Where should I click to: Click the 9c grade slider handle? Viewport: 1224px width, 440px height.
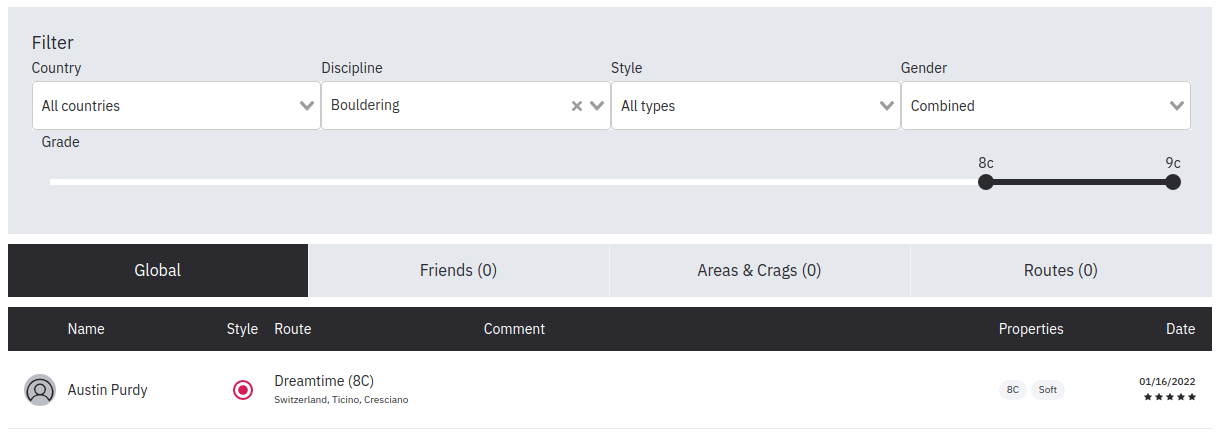pyautogui.click(x=1173, y=182)
